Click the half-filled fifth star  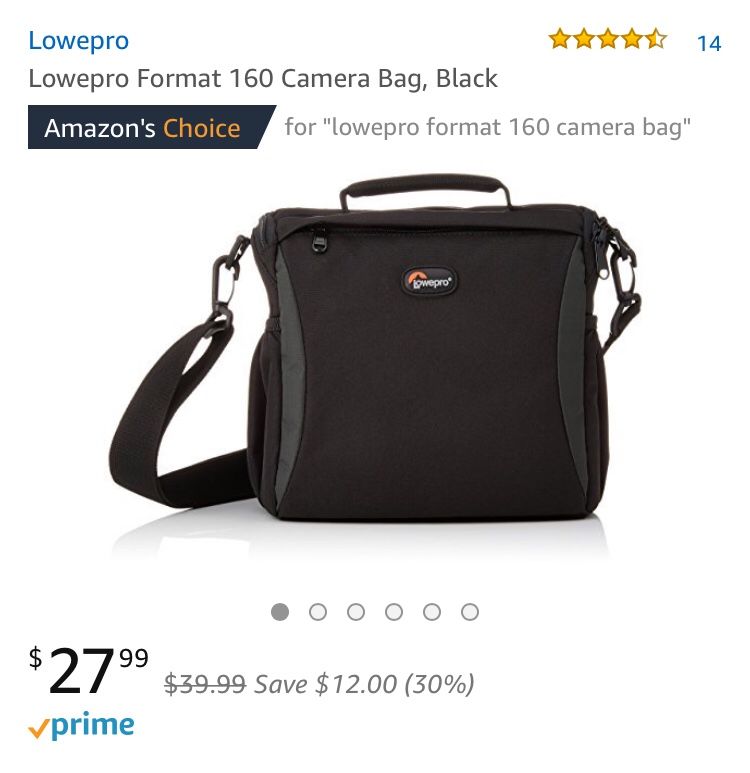tap(655, 39)
